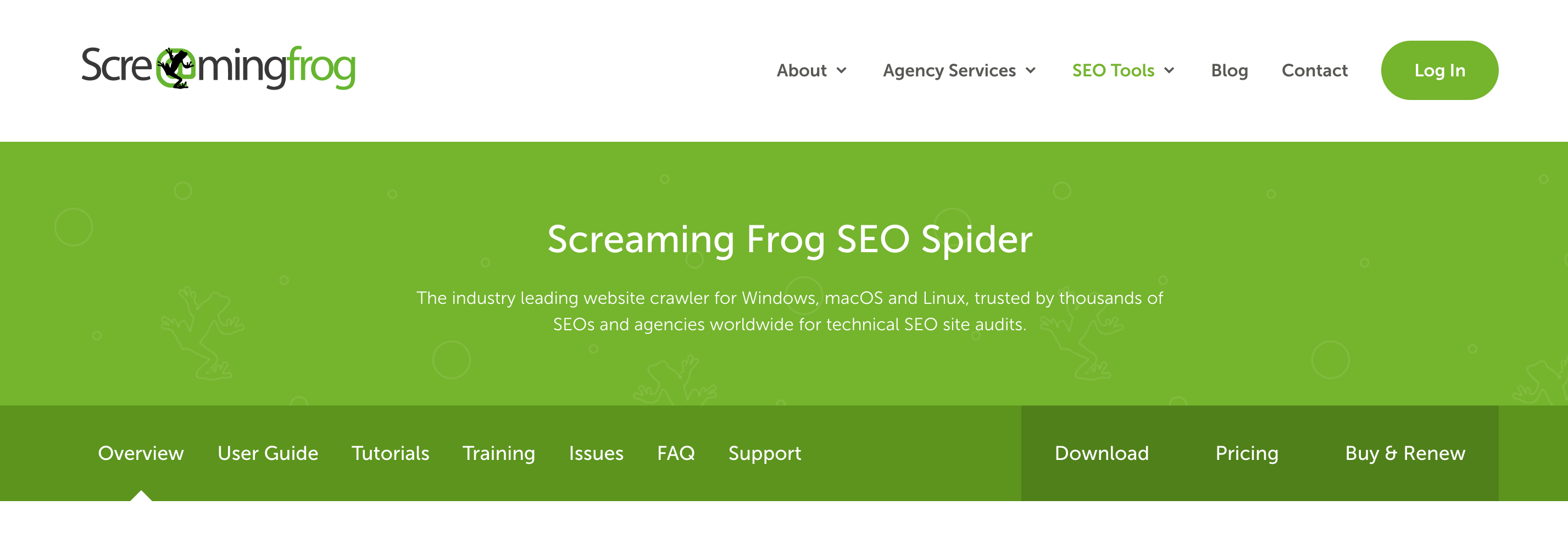Go to the Contact page
This screenshot has height=533, width=1568.
pyautogui.click(x=1314, y=70)
